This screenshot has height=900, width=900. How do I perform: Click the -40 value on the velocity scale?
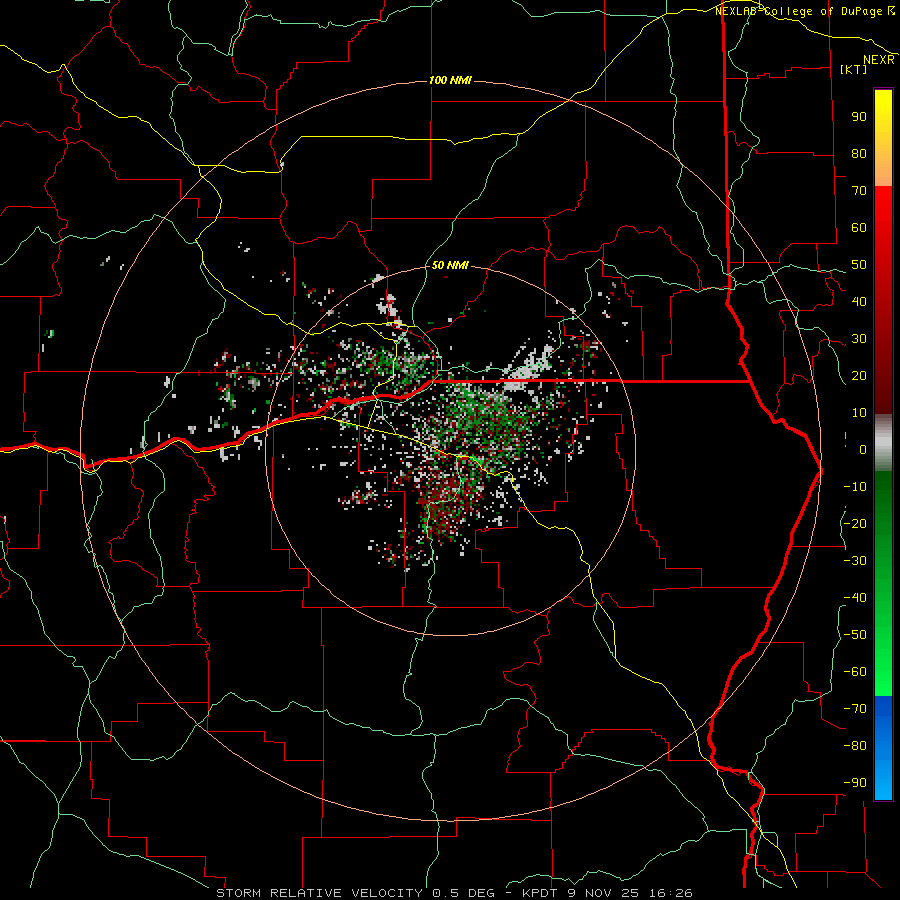tap(855, 598)
